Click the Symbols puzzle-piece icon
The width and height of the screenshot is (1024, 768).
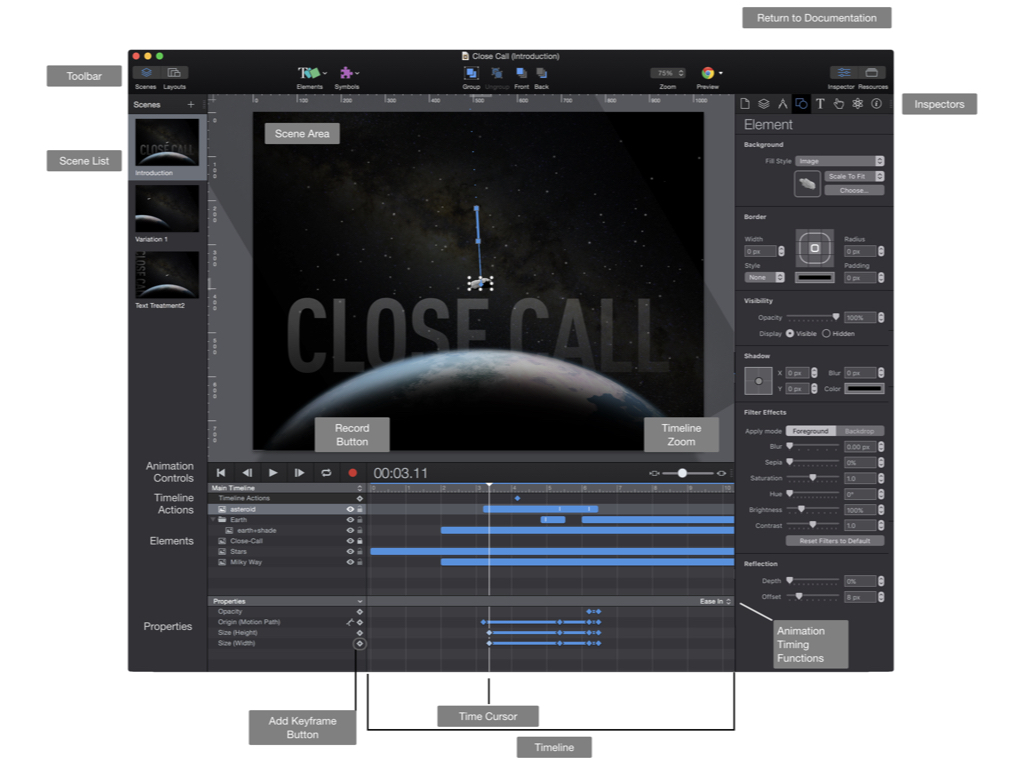[x=346, y=73]
